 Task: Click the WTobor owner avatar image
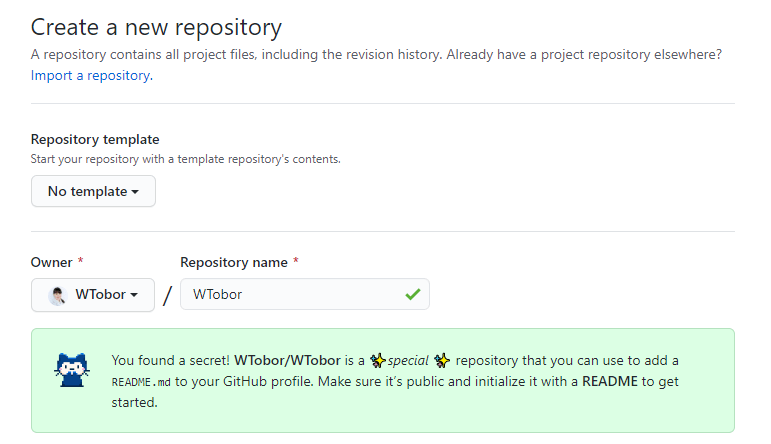[x=58, y=295]
